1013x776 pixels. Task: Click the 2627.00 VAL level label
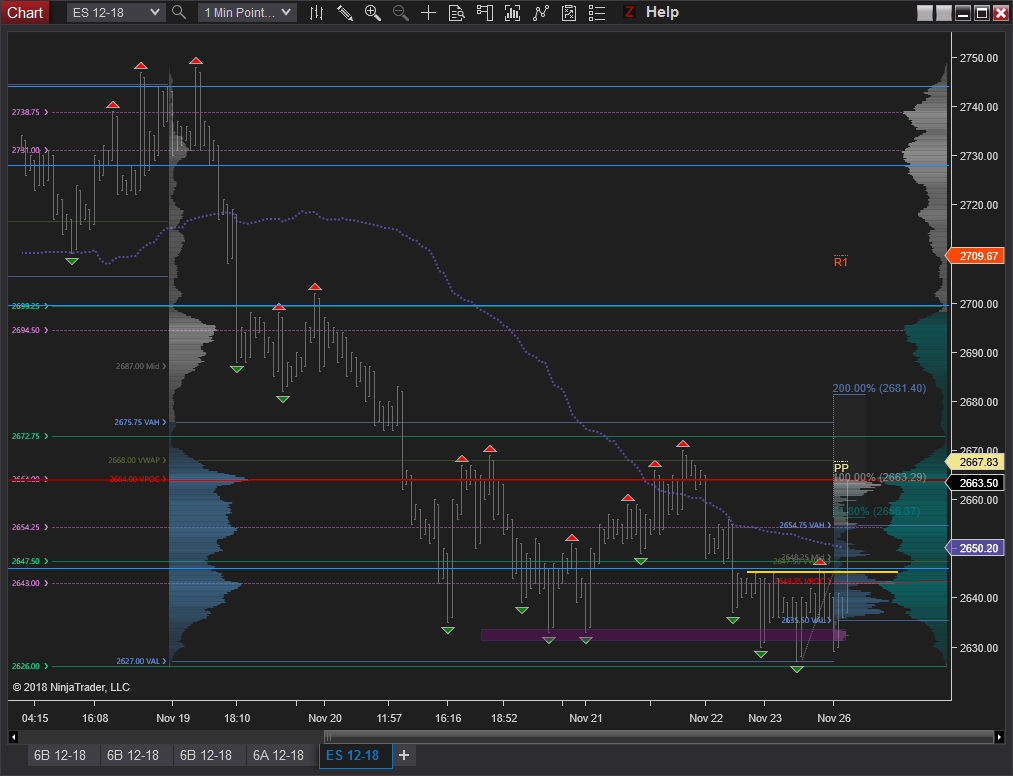(x=141, y=662)
